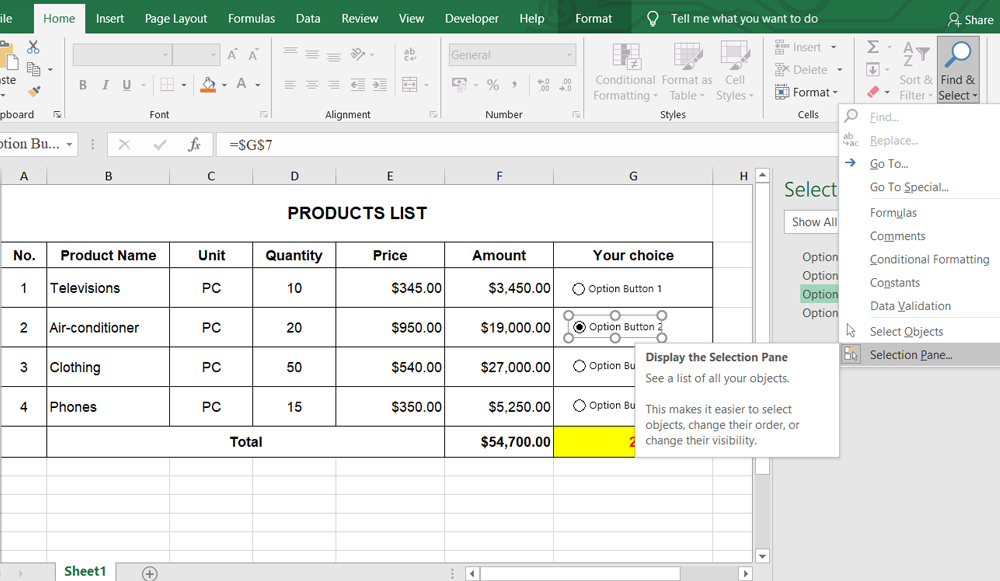Click the Increase Font Size icon
Image resolution: width=1000 pixels, height=581 pixels.
click(233, 55)
